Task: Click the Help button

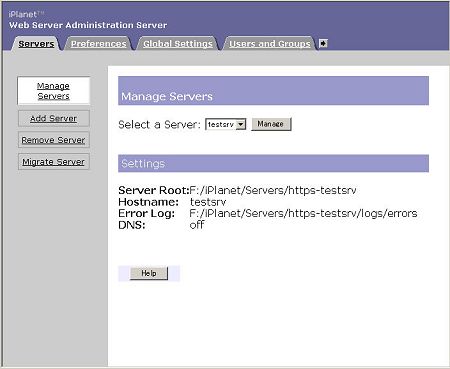Action: [149, 273]
